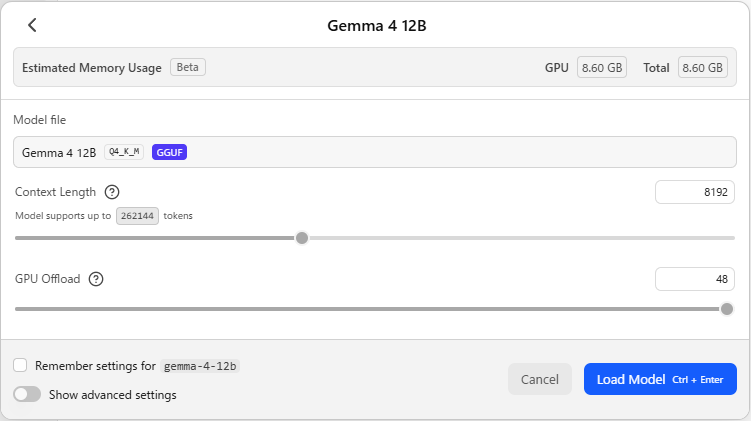The image size is (751, 421).
Task: Click the Q4_K_M quantization badge
Action: point(124,152)
